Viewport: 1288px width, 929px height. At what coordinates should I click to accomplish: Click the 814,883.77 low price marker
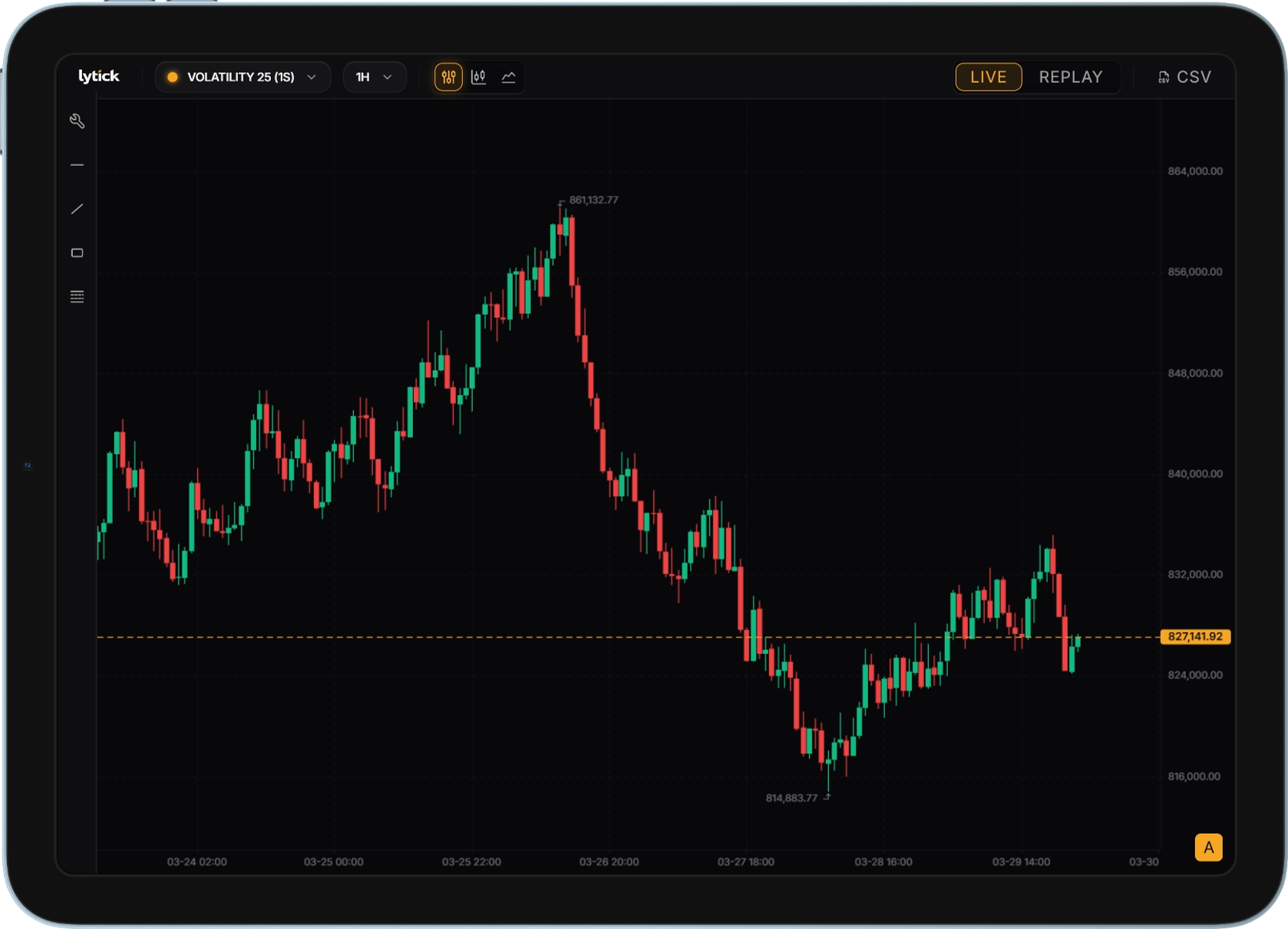click(x=791, y=798)
